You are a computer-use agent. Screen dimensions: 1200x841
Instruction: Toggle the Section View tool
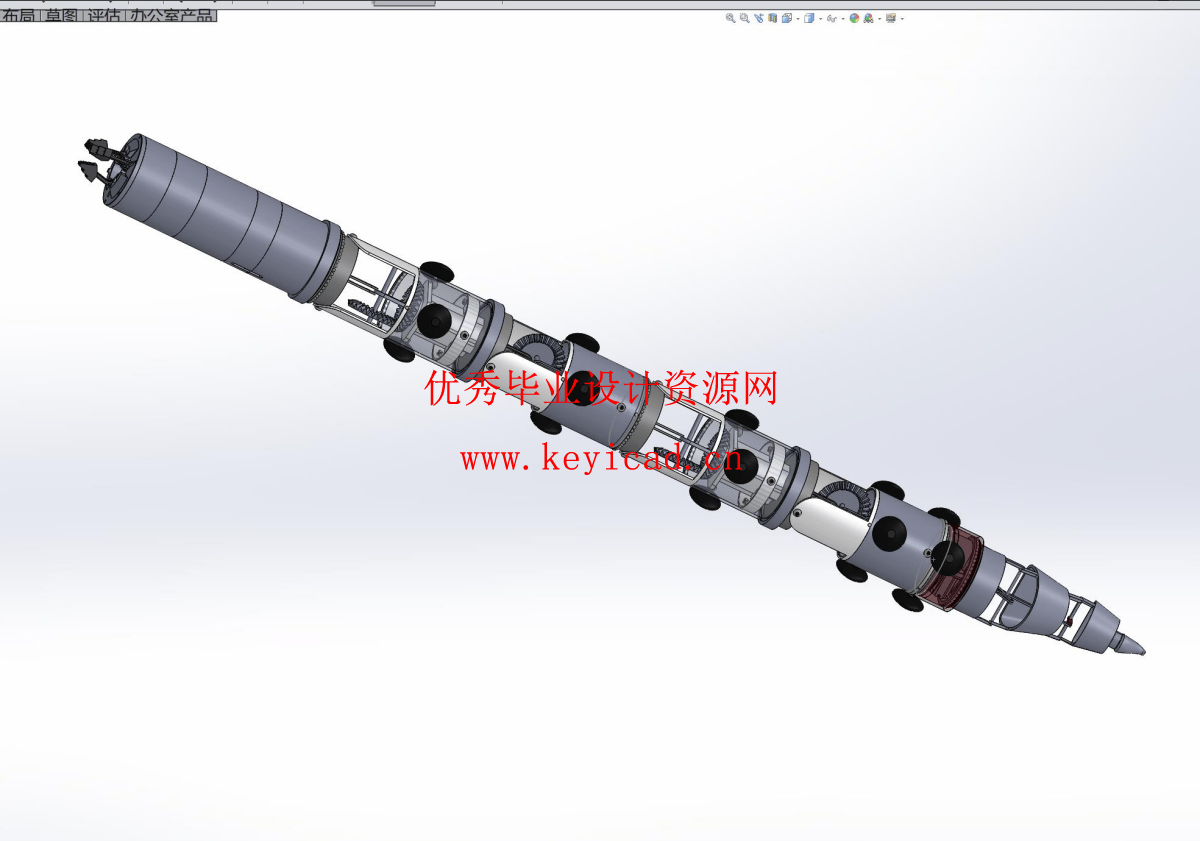point(773,18)
